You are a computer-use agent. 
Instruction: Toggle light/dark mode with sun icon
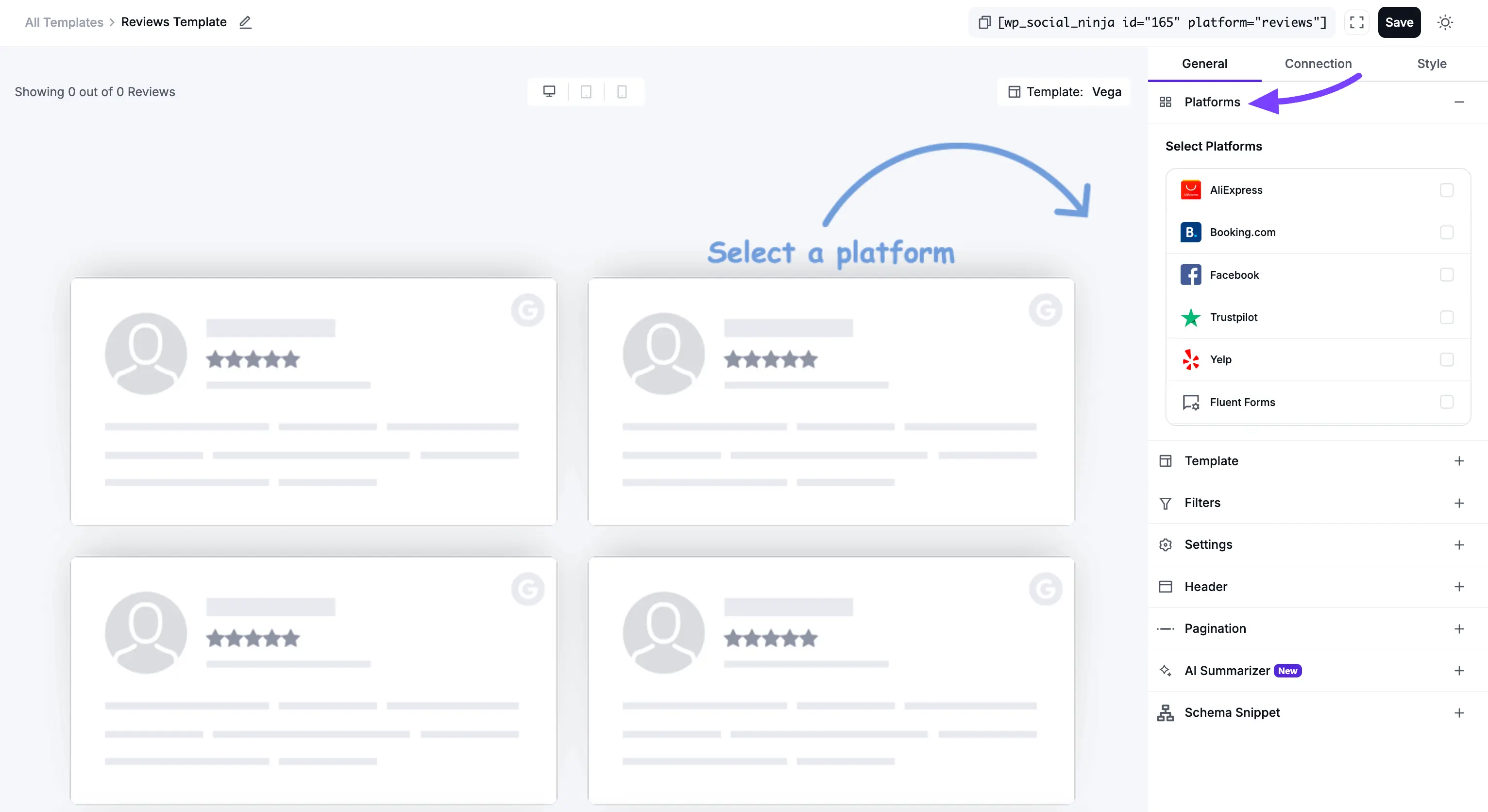pyautogui.click(x=1445, y=22)
